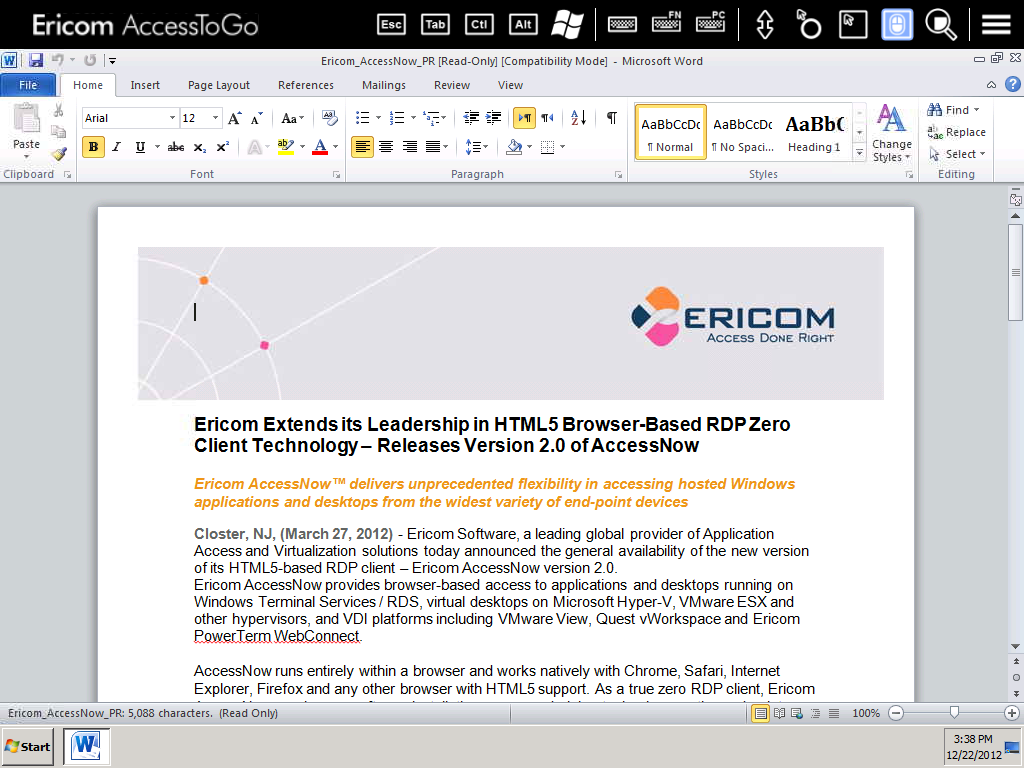This screenshot has width=1024, height=768.
Task: Tap the Windows logo key icon
Action: [x=567, y=25]
